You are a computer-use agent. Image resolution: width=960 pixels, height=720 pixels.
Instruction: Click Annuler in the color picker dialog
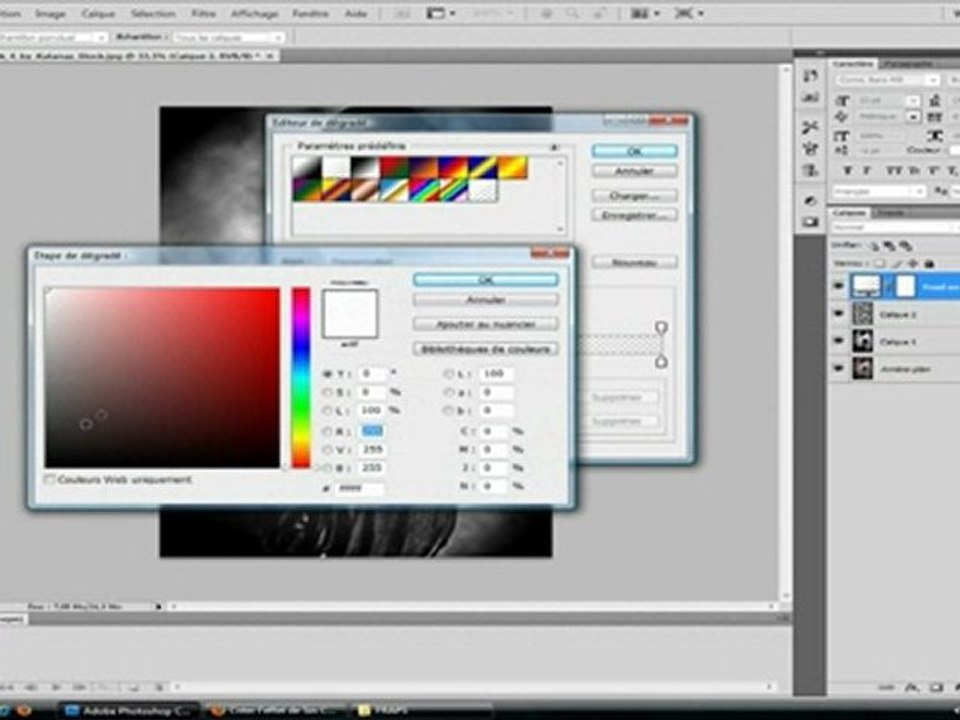click(486, 299)
